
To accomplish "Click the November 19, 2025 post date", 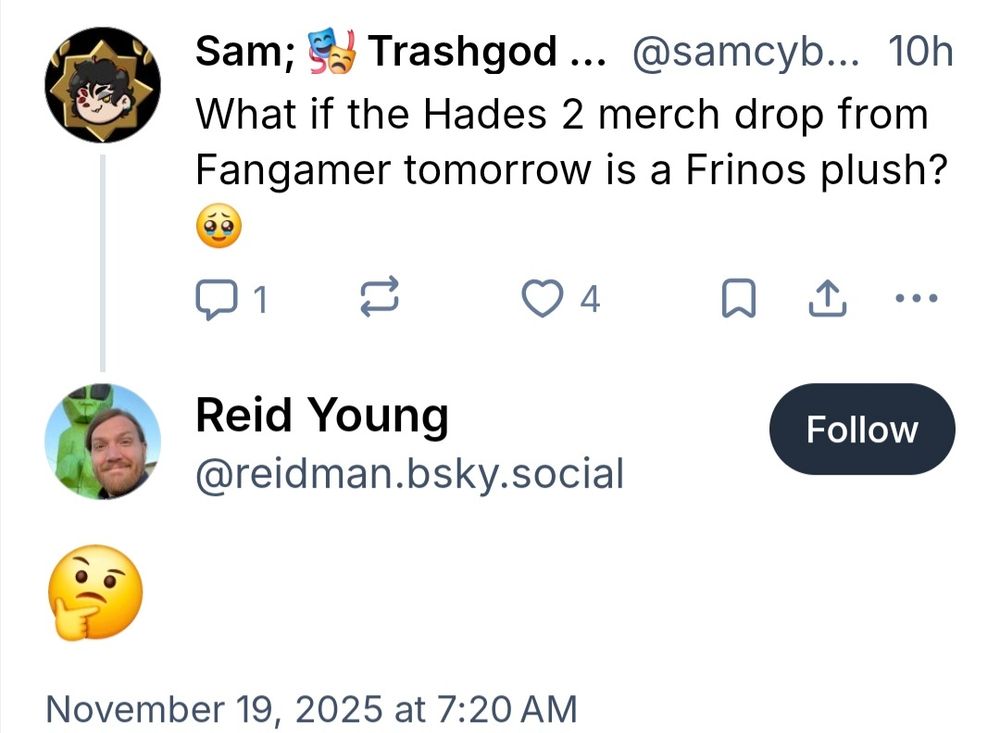I will 312,709.
